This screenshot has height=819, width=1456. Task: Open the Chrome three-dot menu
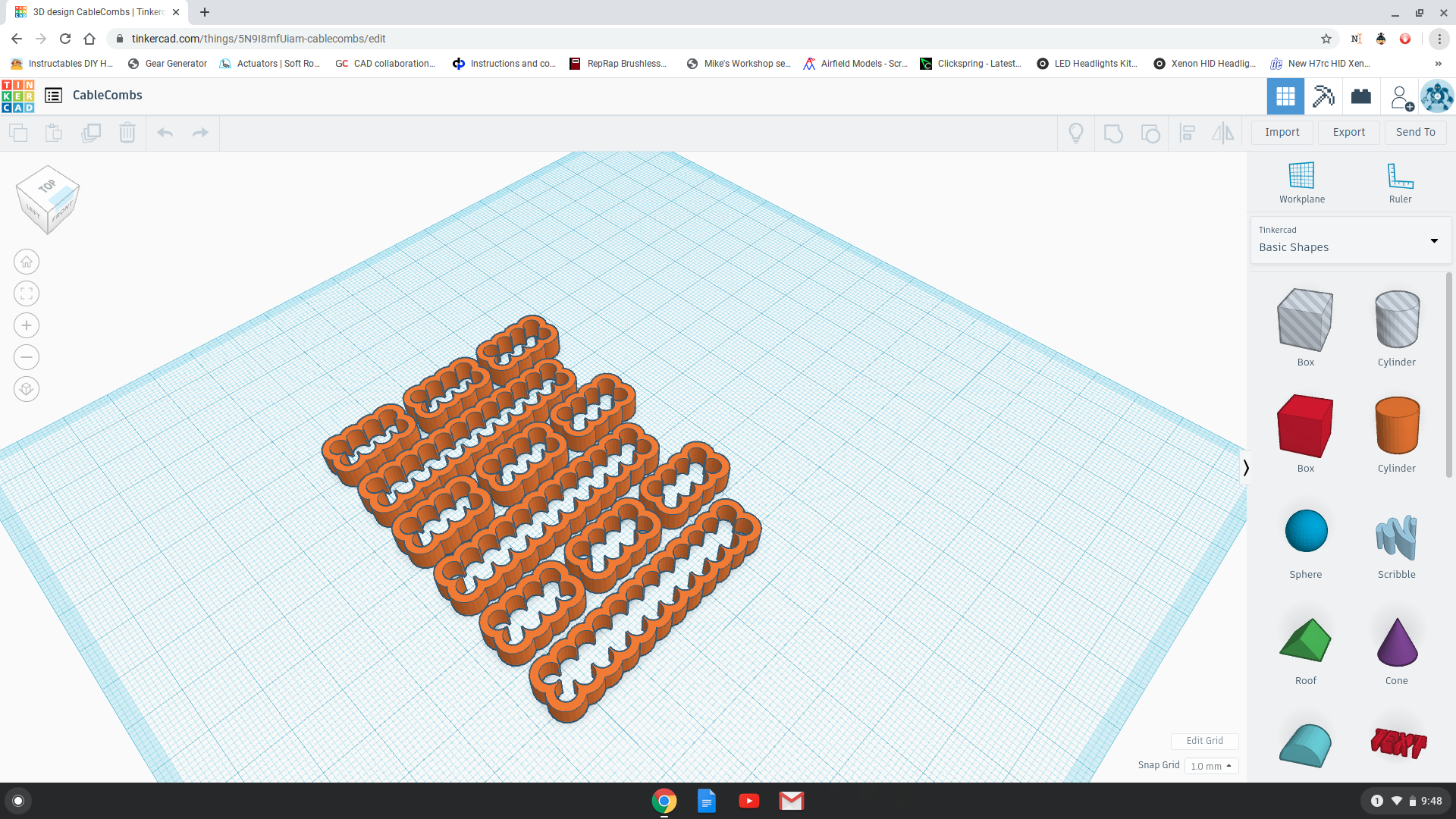point(1439,39)
